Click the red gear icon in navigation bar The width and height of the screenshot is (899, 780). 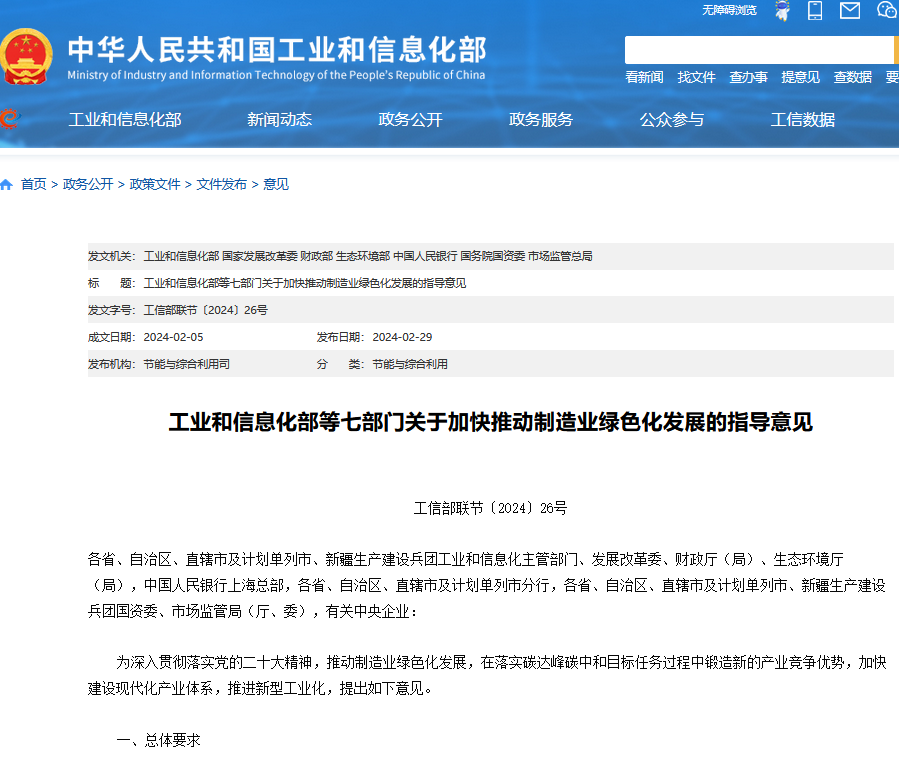coord(8,120)
